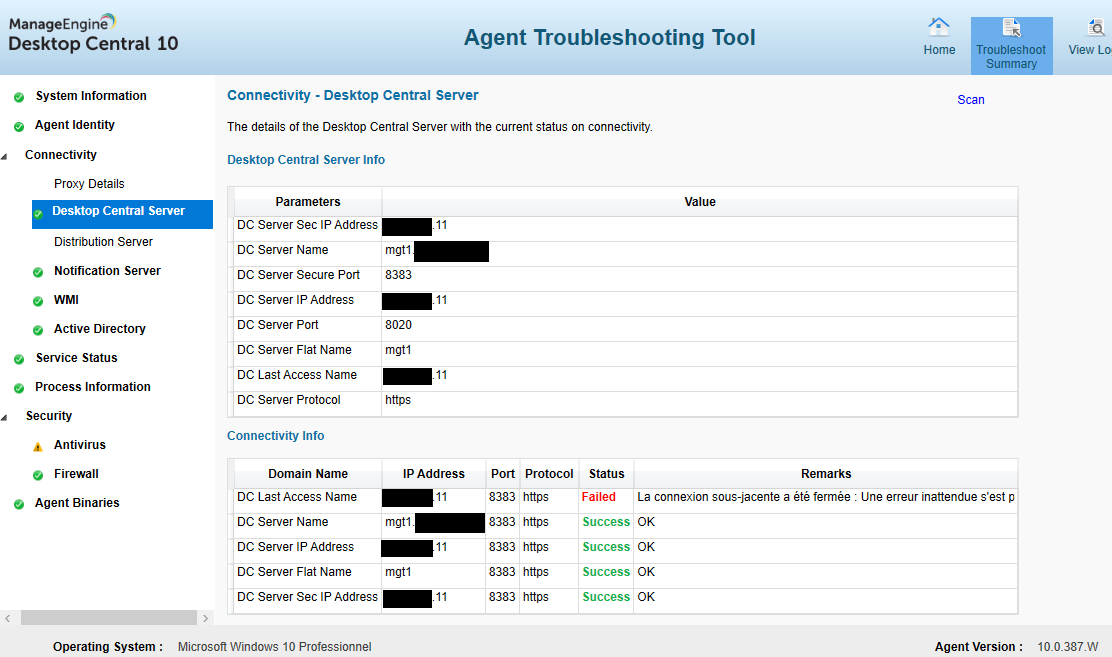Select Connectivity tree heading

point(60,155)
